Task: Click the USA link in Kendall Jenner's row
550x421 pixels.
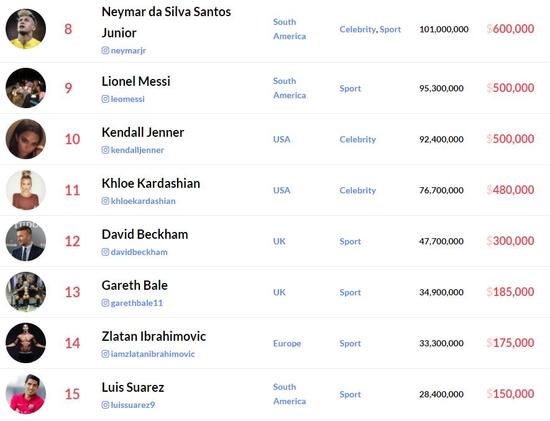Action: pyautogui.click(x=282, y=139)
